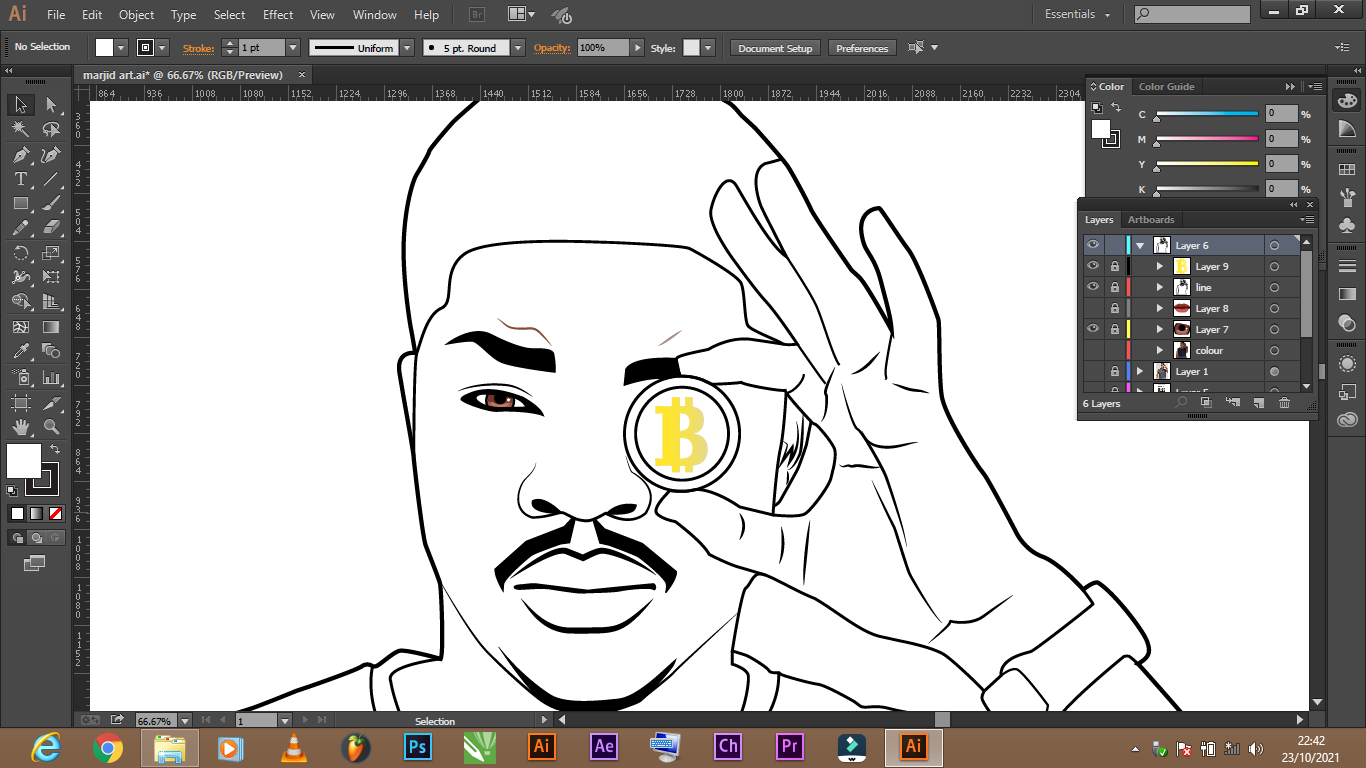
Task: Click the Cyan slider in Color panel
Action: tap(1207, 114)
